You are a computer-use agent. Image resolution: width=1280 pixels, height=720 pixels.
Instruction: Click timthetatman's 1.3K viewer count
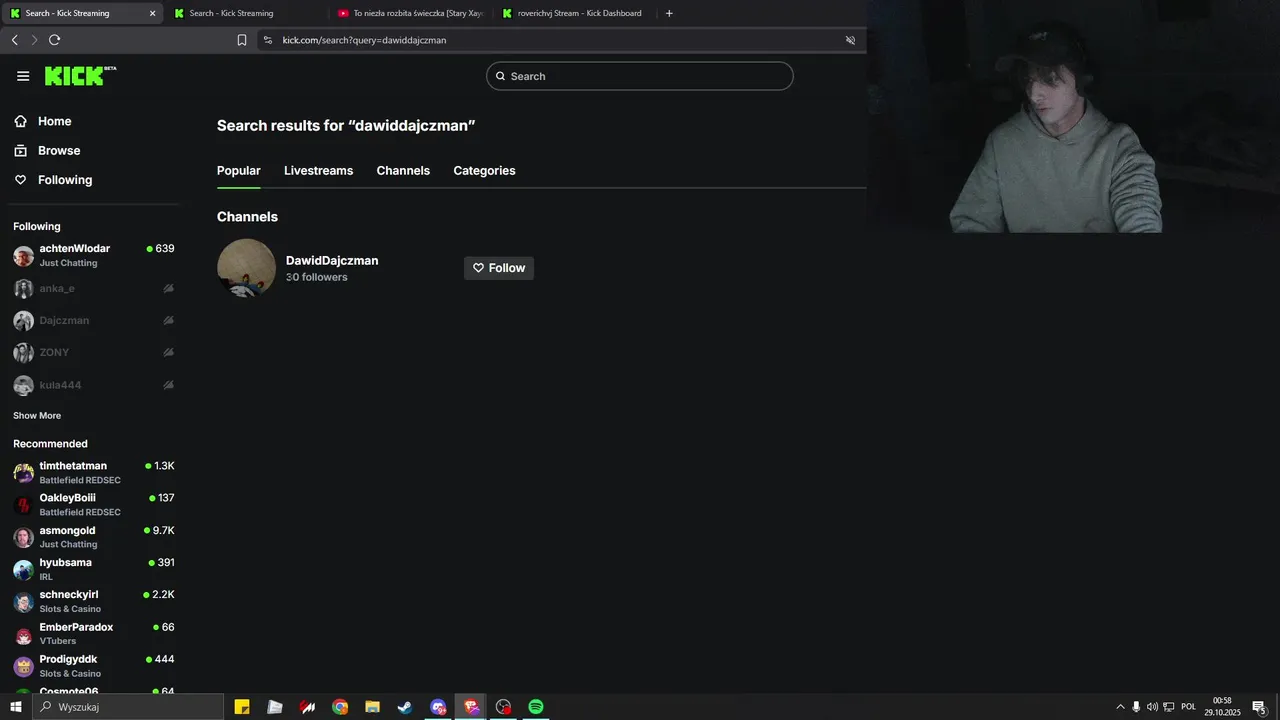click(x=164, y=466)
